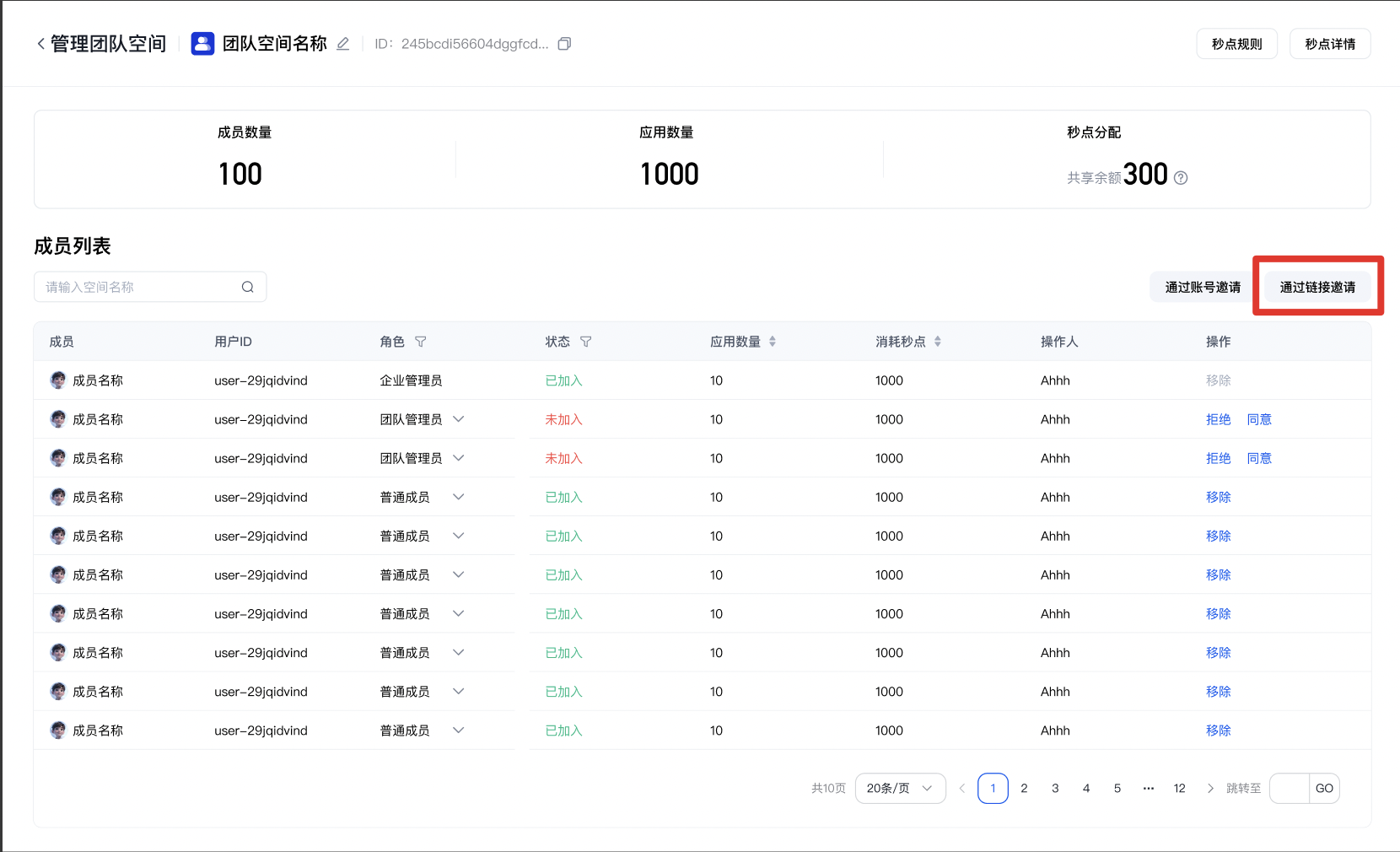The width and height of the screenshot is (1400, 852).
Task: Click the search magnifier icon
Action: tap(247, 287)
